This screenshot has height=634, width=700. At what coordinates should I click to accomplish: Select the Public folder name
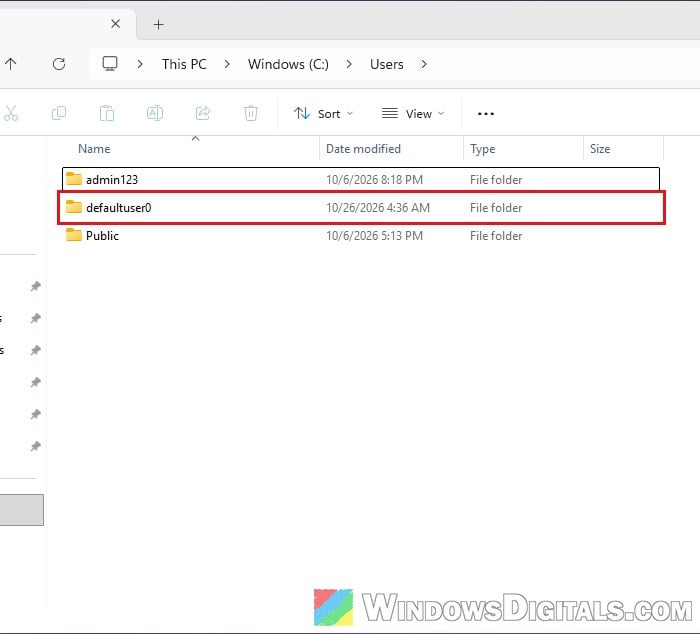pyautogui.click(x=102, y=236)
